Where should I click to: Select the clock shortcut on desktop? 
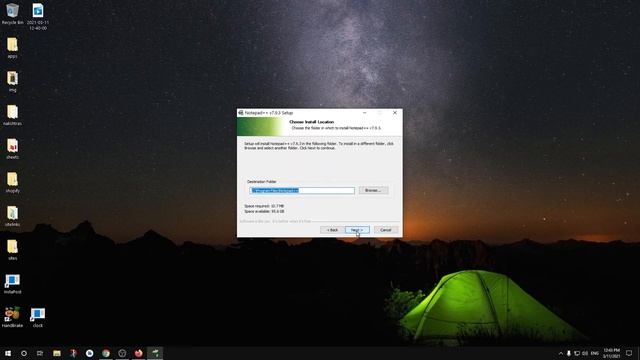[x=38, y=317]
